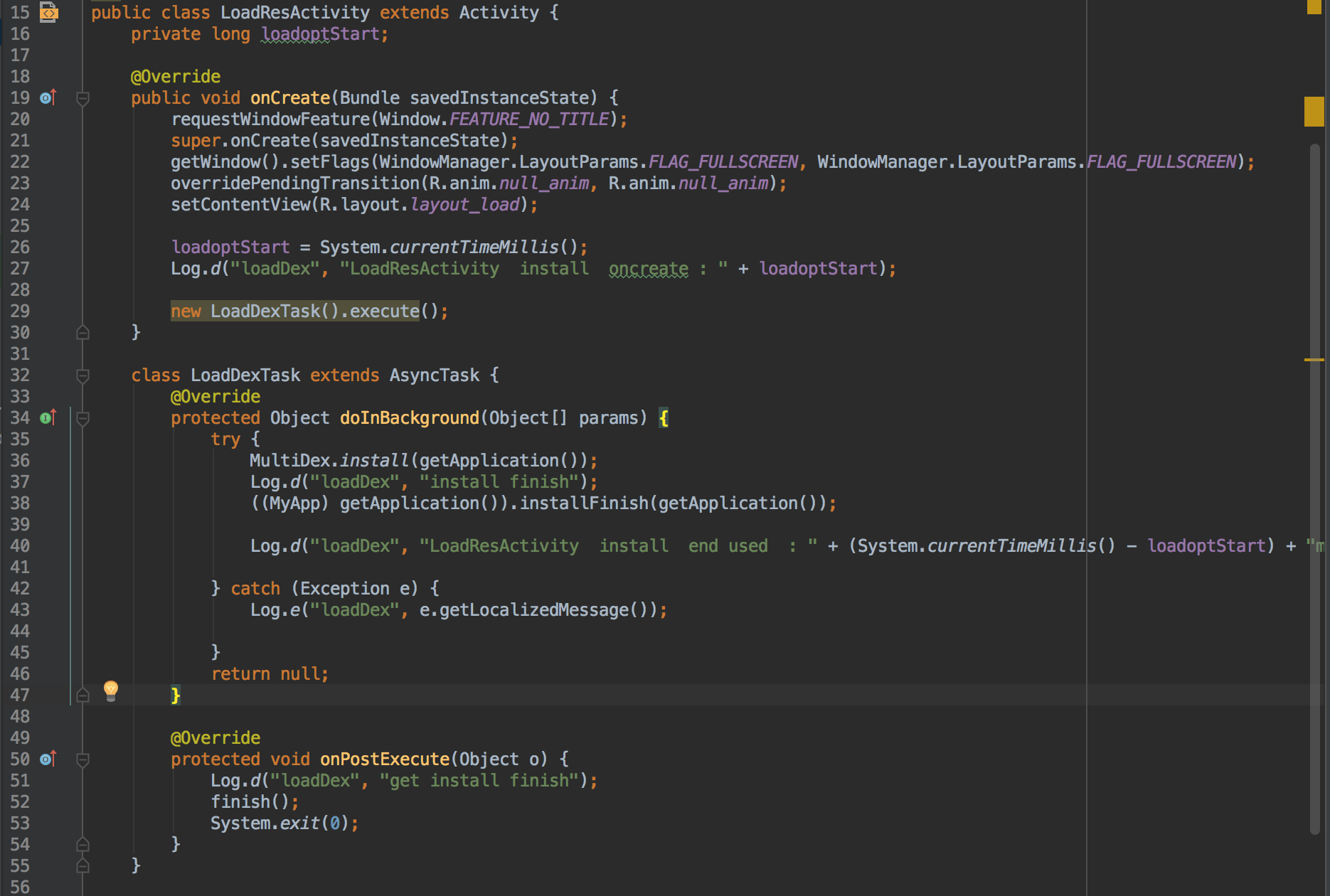Click line number 29 in gutter
This screenshot has width=1330, height=896.
[x=20, y=311]
